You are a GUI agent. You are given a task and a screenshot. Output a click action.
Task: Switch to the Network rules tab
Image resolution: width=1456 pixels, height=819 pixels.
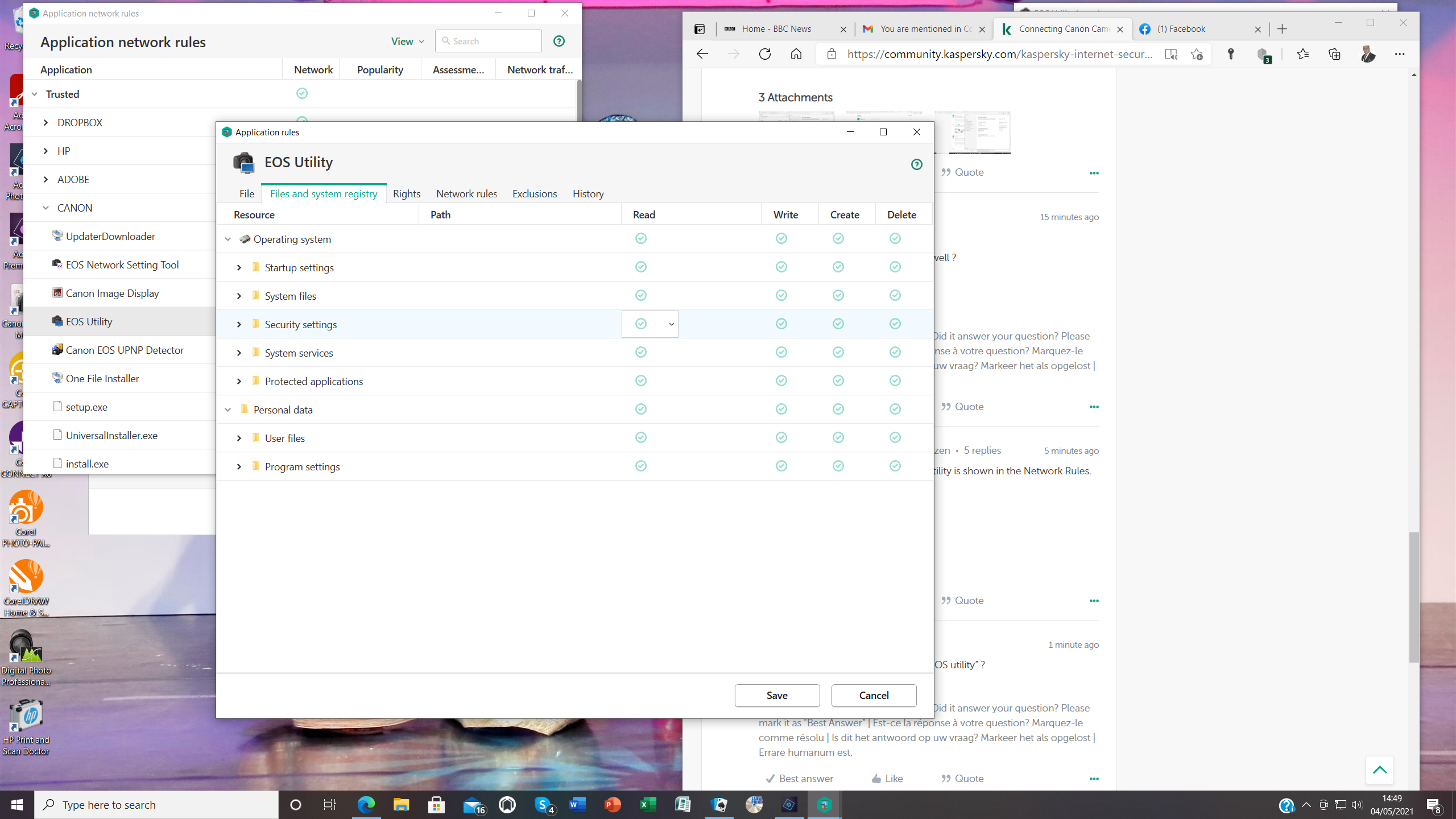(466, 194)
